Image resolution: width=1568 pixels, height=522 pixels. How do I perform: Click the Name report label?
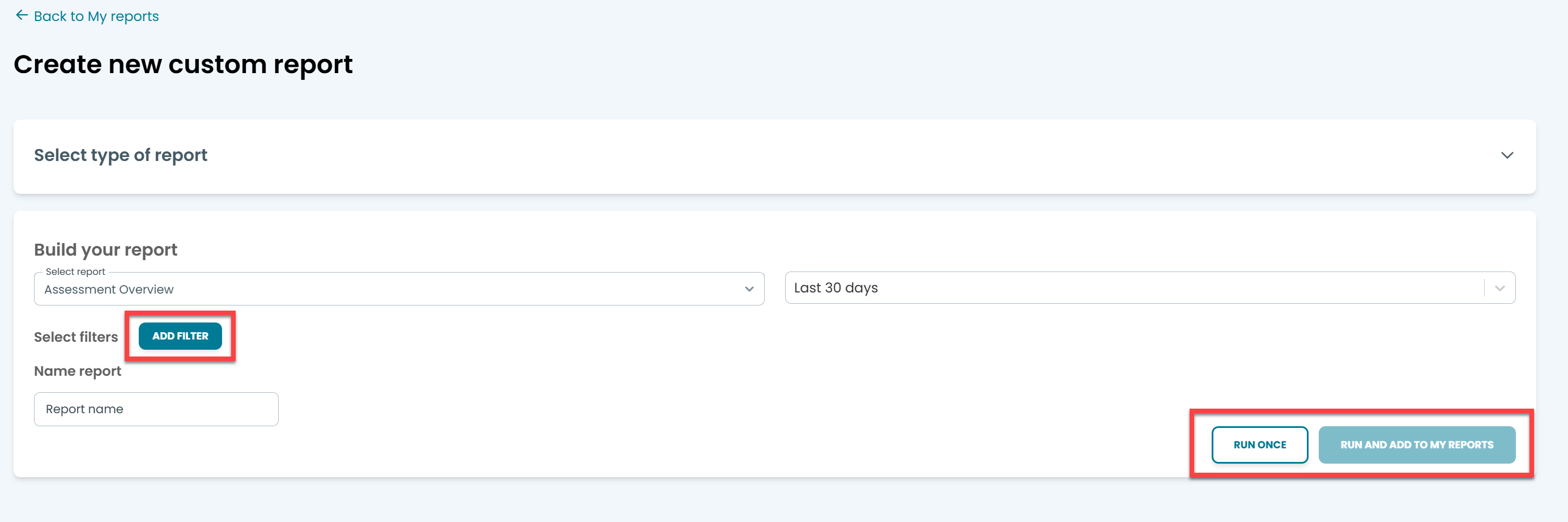[78, 371]
